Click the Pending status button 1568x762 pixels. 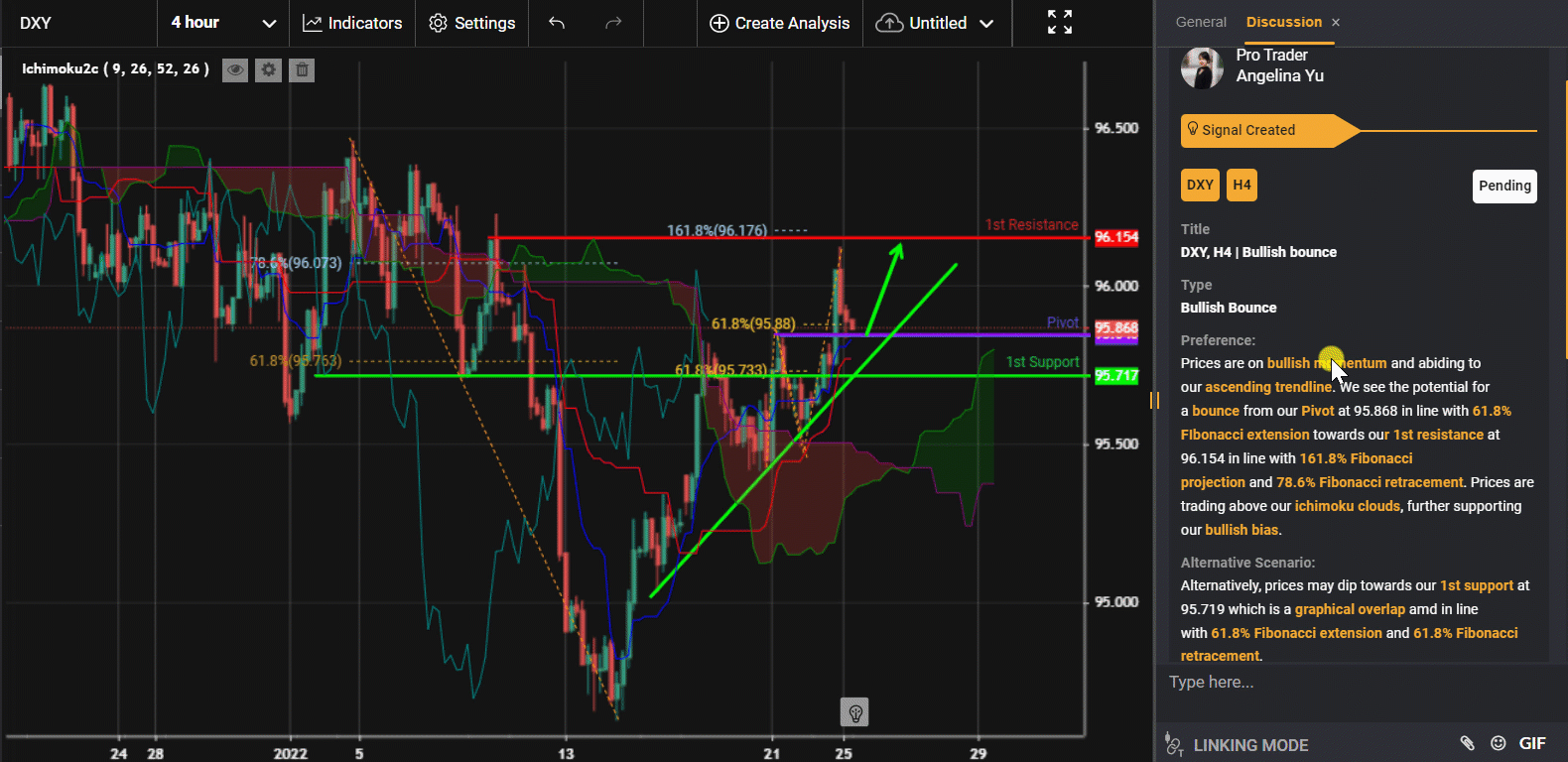point(1504,186)
